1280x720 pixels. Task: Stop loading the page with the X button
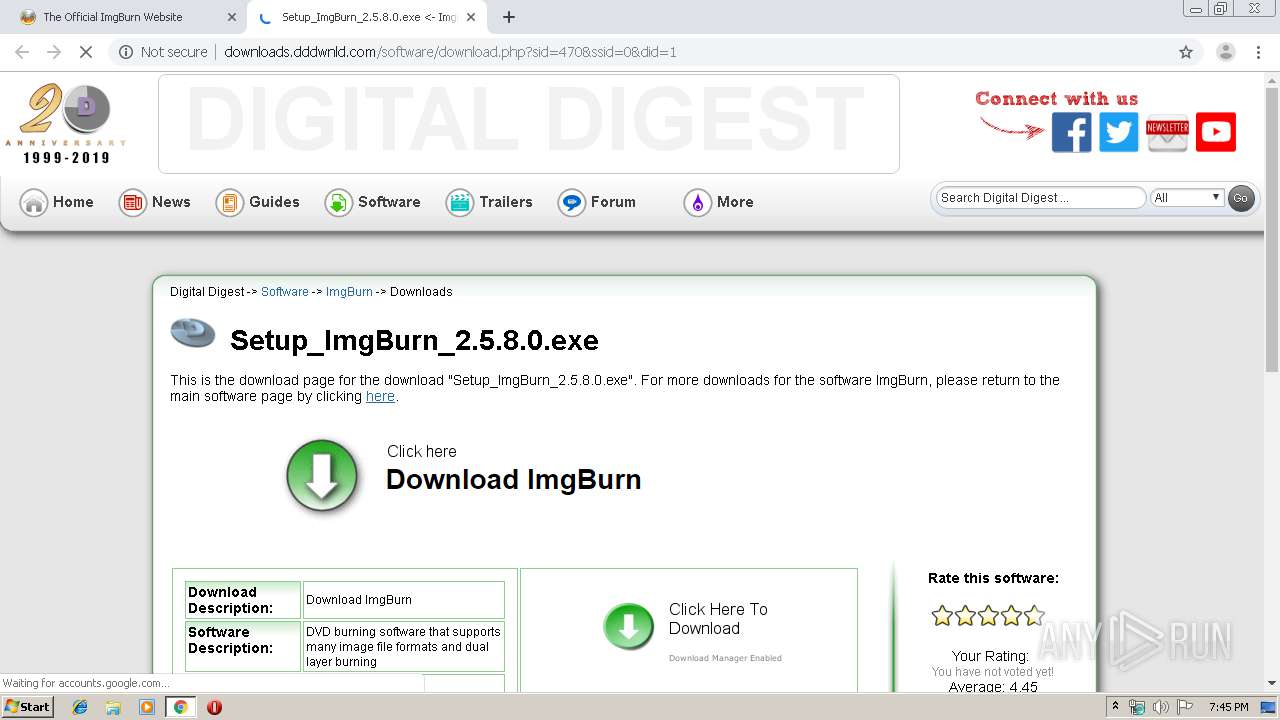tap(86, 52)
